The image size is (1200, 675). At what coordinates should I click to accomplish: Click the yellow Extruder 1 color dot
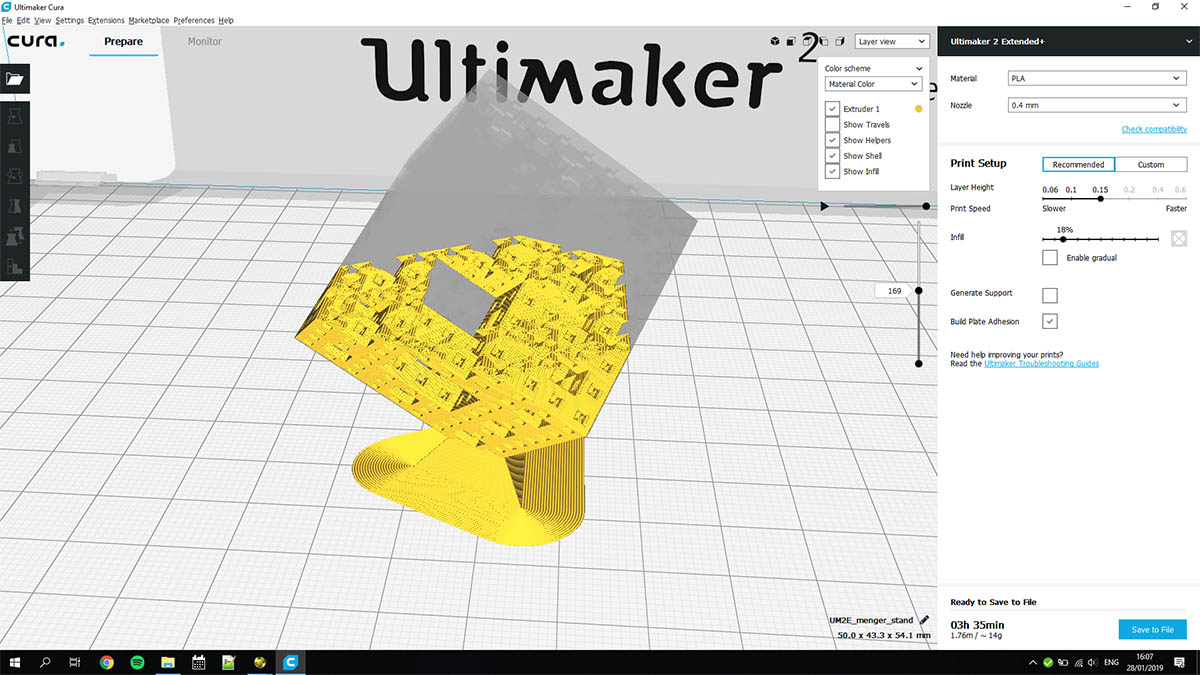click(918, 108)
